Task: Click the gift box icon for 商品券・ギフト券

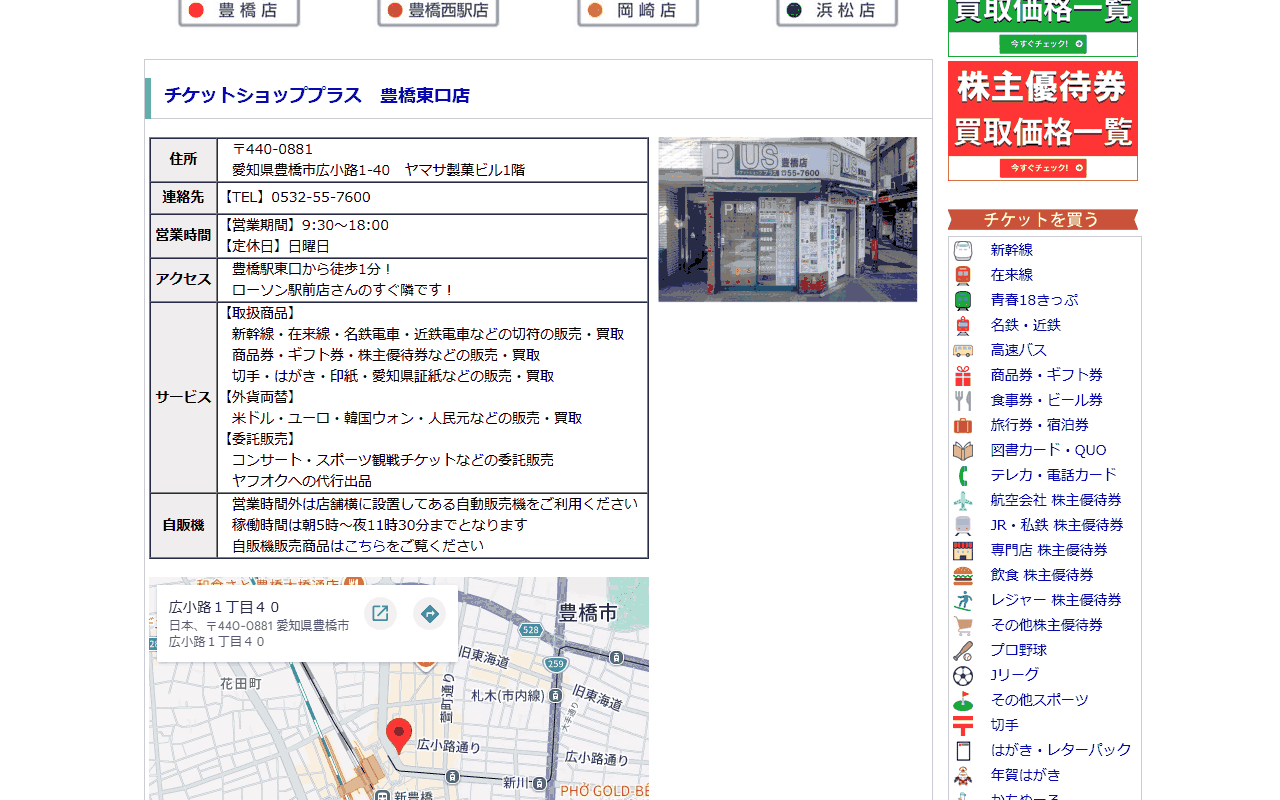Action: coord(963,375)
